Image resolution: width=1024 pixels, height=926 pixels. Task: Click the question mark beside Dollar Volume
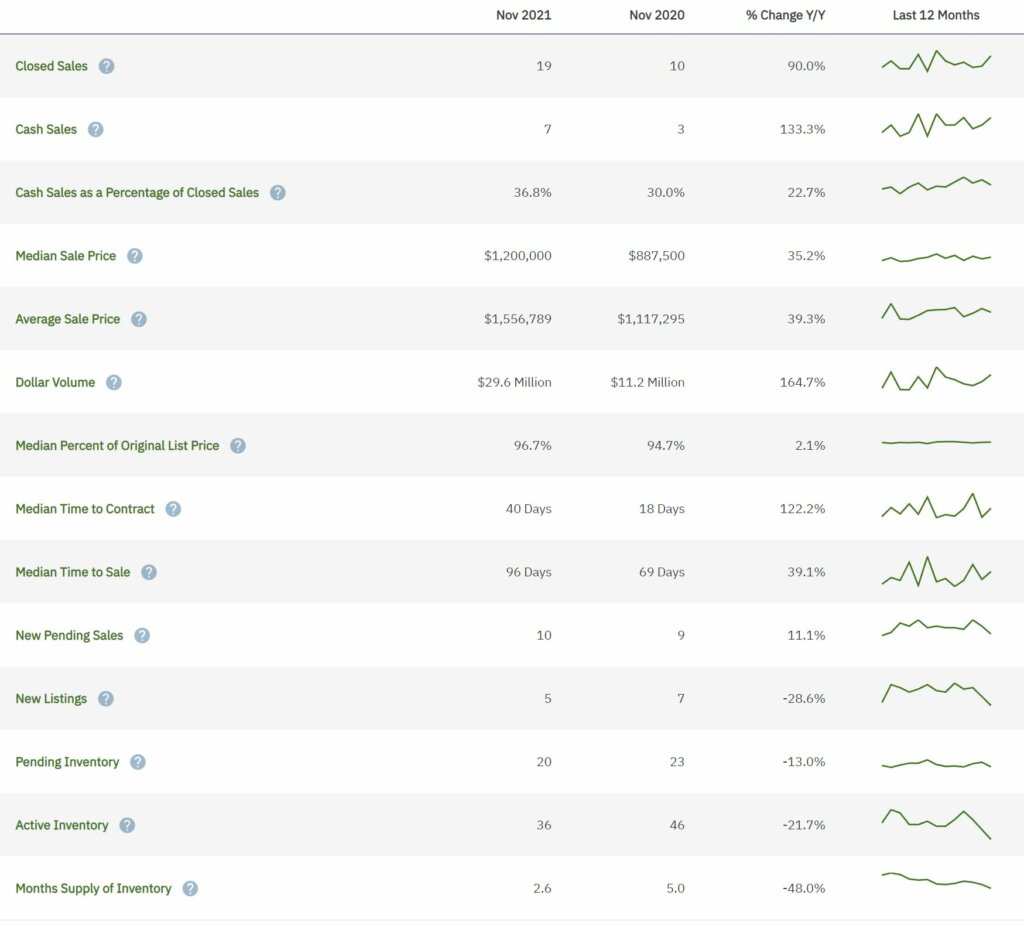[114, 383]
